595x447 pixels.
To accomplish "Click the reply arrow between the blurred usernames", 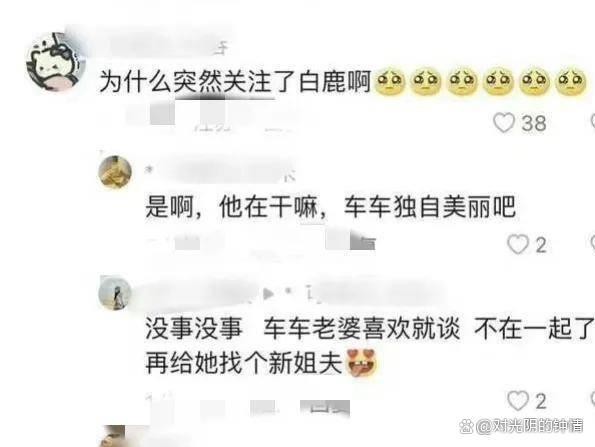I will click(268, 293).
